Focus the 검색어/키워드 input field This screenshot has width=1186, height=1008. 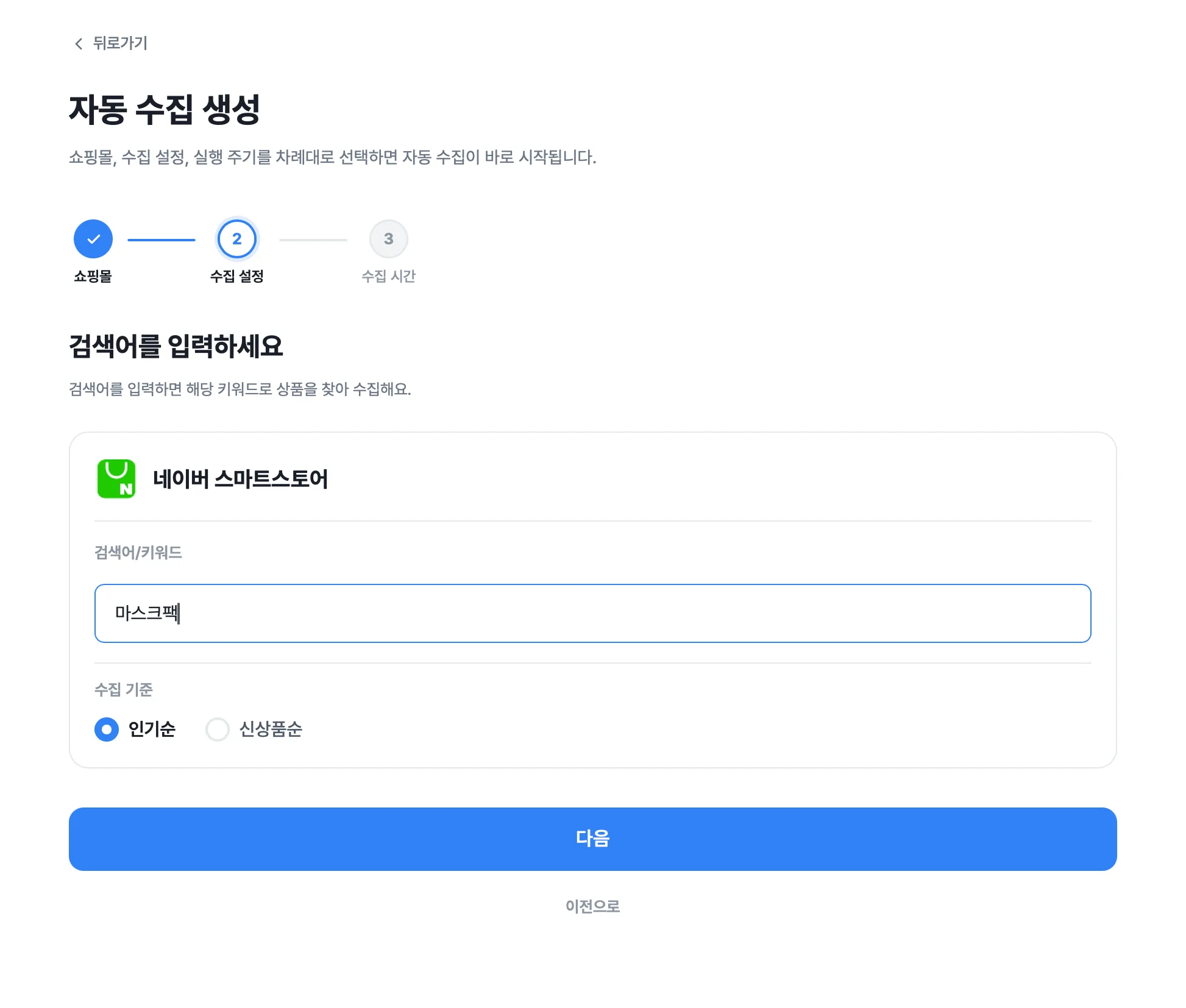[592, 613]
